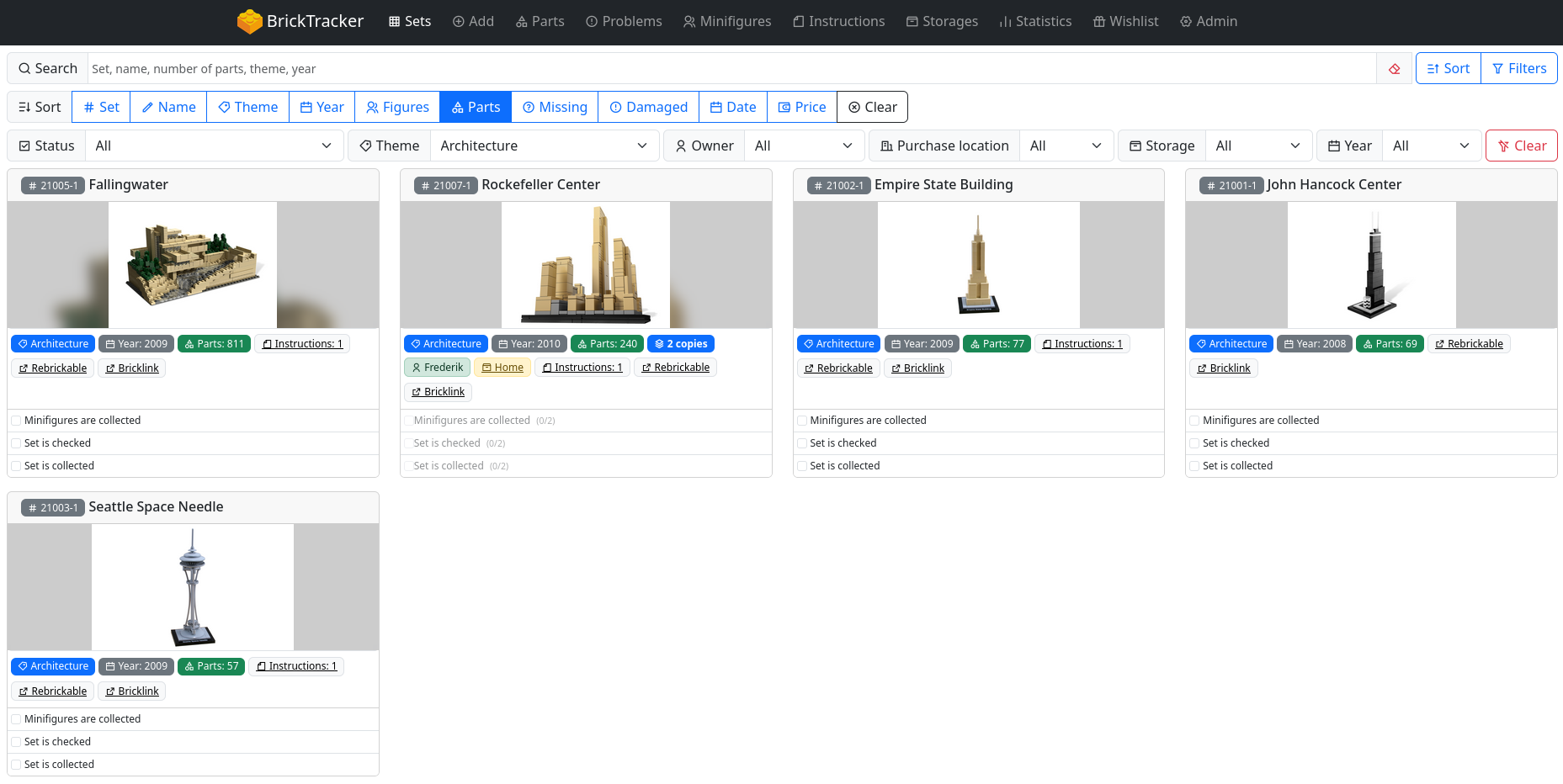1563x784 pixels.
Task: Sort sets by Damaged parts
Action: pyautogui.click(x=648, y=107)
